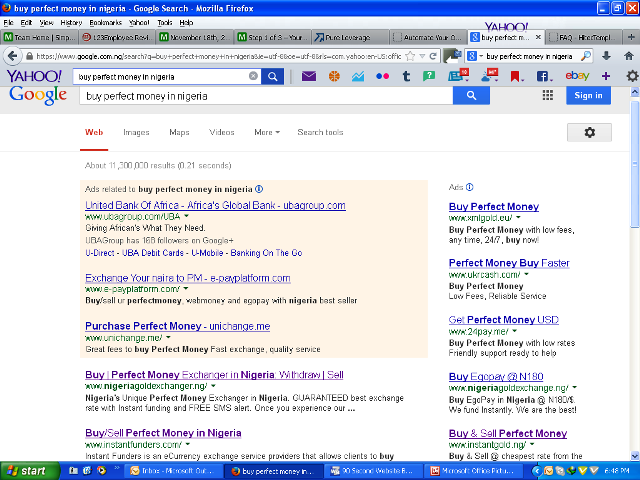640x480 pixels.
Task: Click the Yahoo Mail envelope icon
Action: 308,76
